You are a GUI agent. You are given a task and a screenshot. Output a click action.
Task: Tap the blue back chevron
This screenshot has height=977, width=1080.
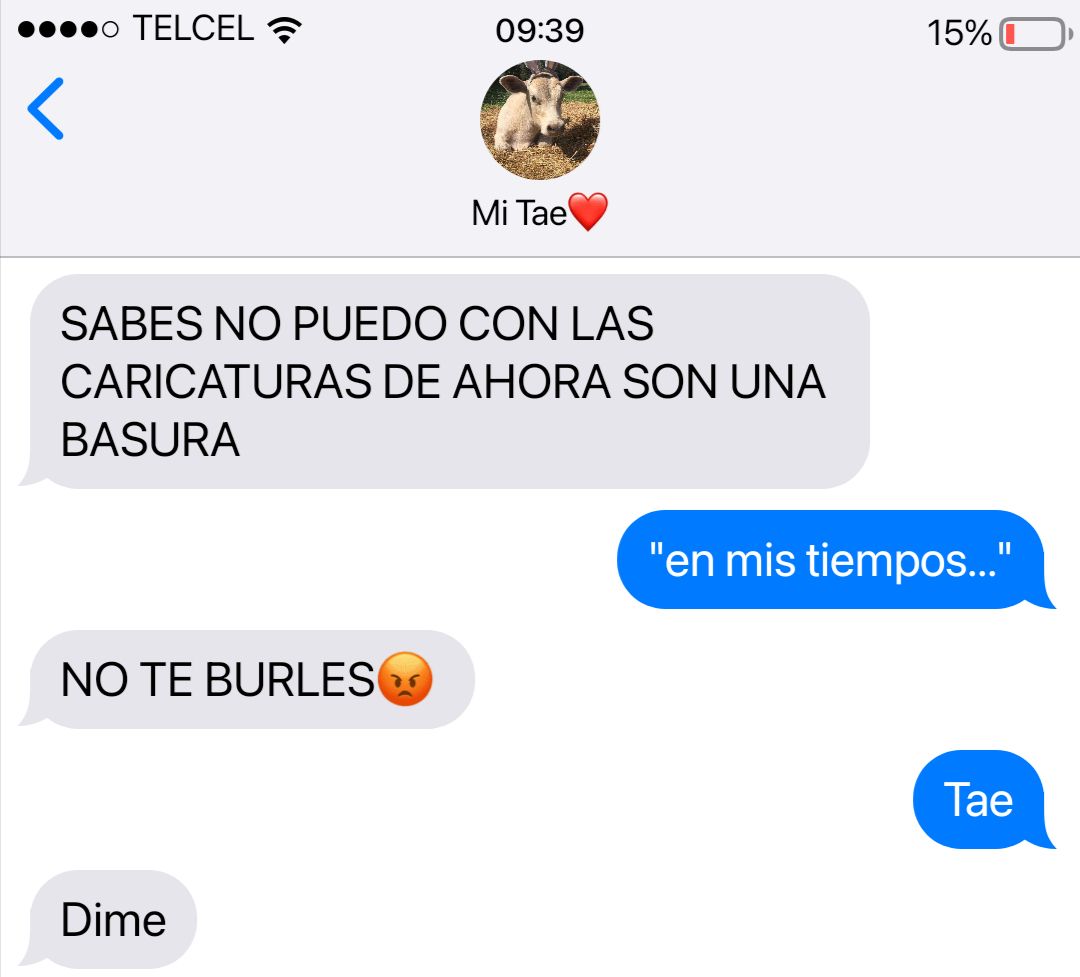point(45,109)
